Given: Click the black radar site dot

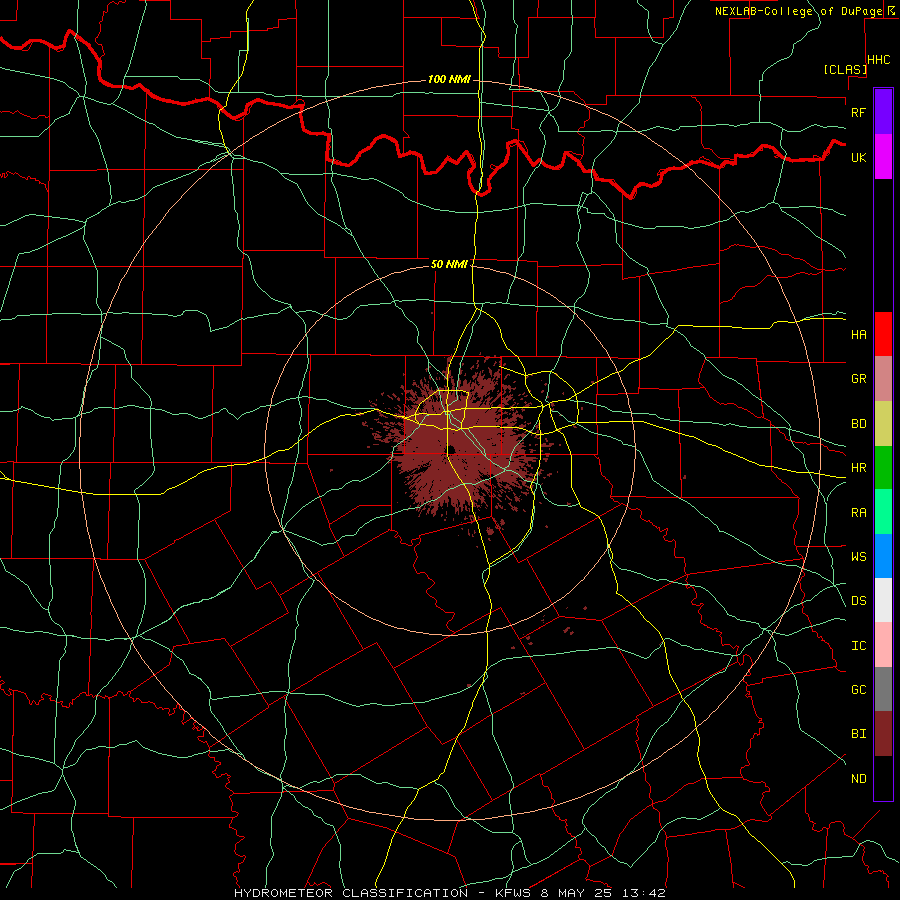Looking at the screenshot, I should click(451, 449).
